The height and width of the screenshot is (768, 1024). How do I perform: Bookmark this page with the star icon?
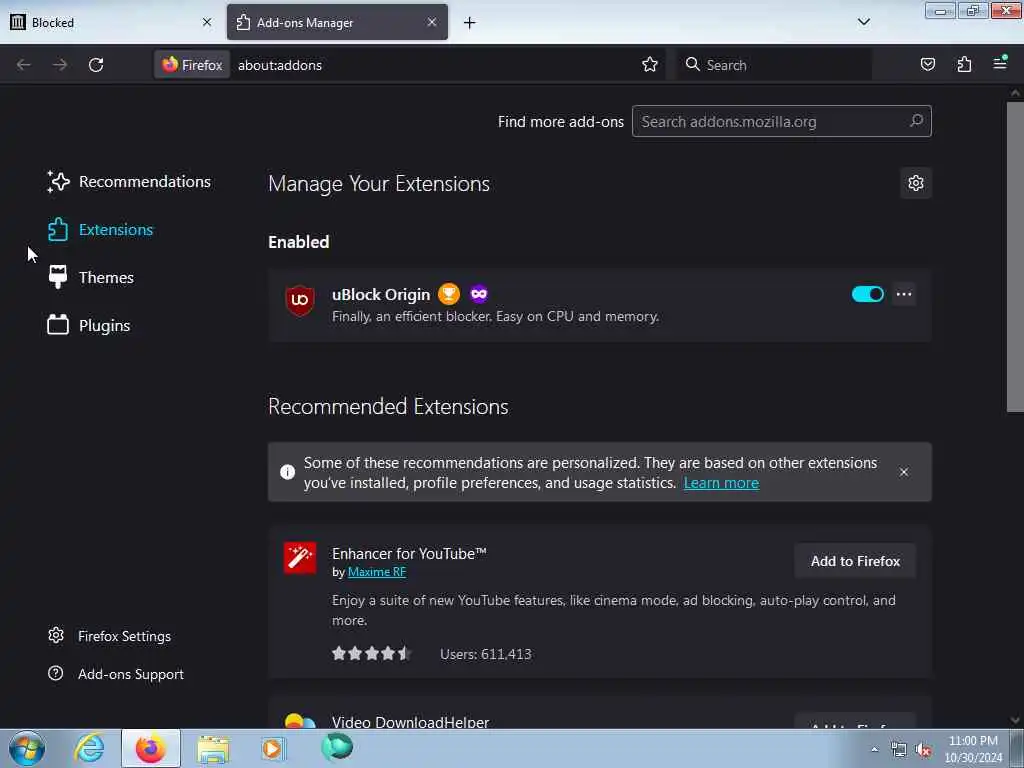point(649,65)
